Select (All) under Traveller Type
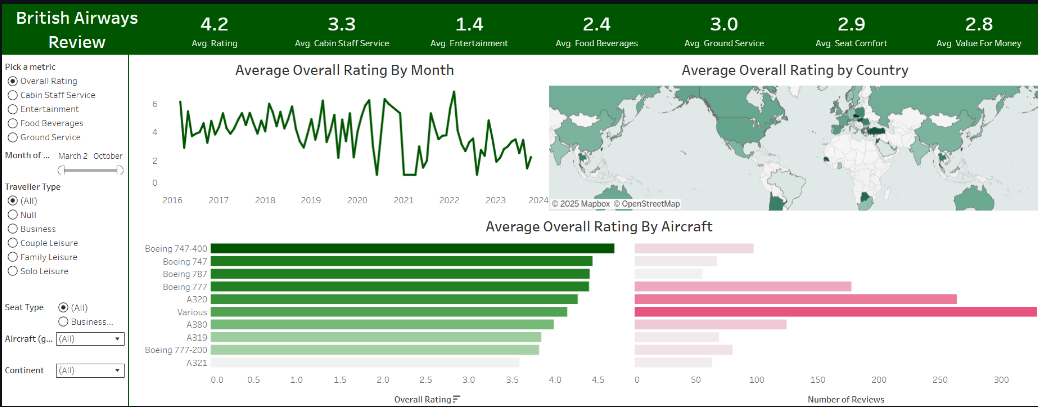 (13, 201)
